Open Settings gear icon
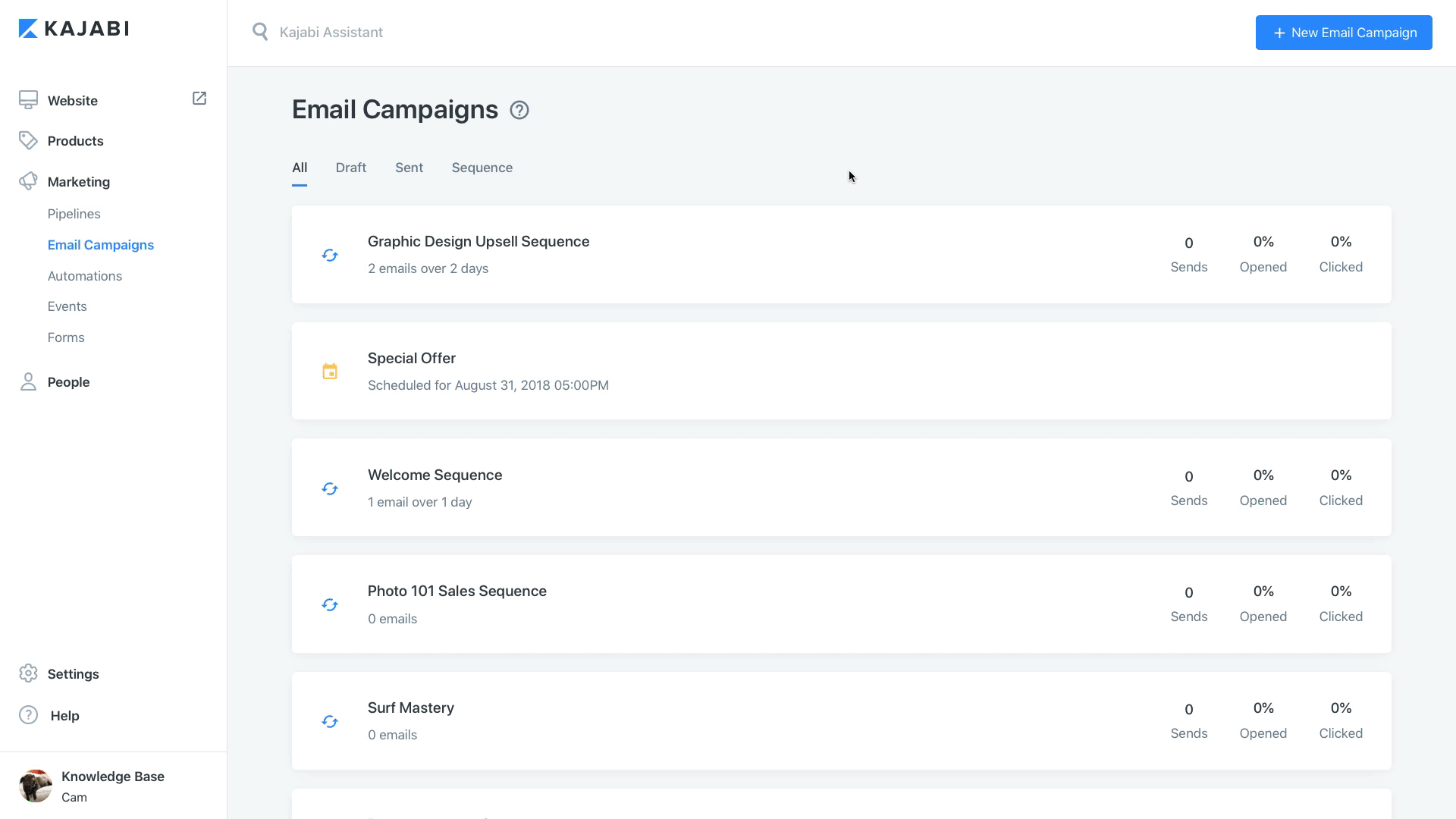Image resolution: width=1456 pixels, height=819 pixels. point(28,673)
